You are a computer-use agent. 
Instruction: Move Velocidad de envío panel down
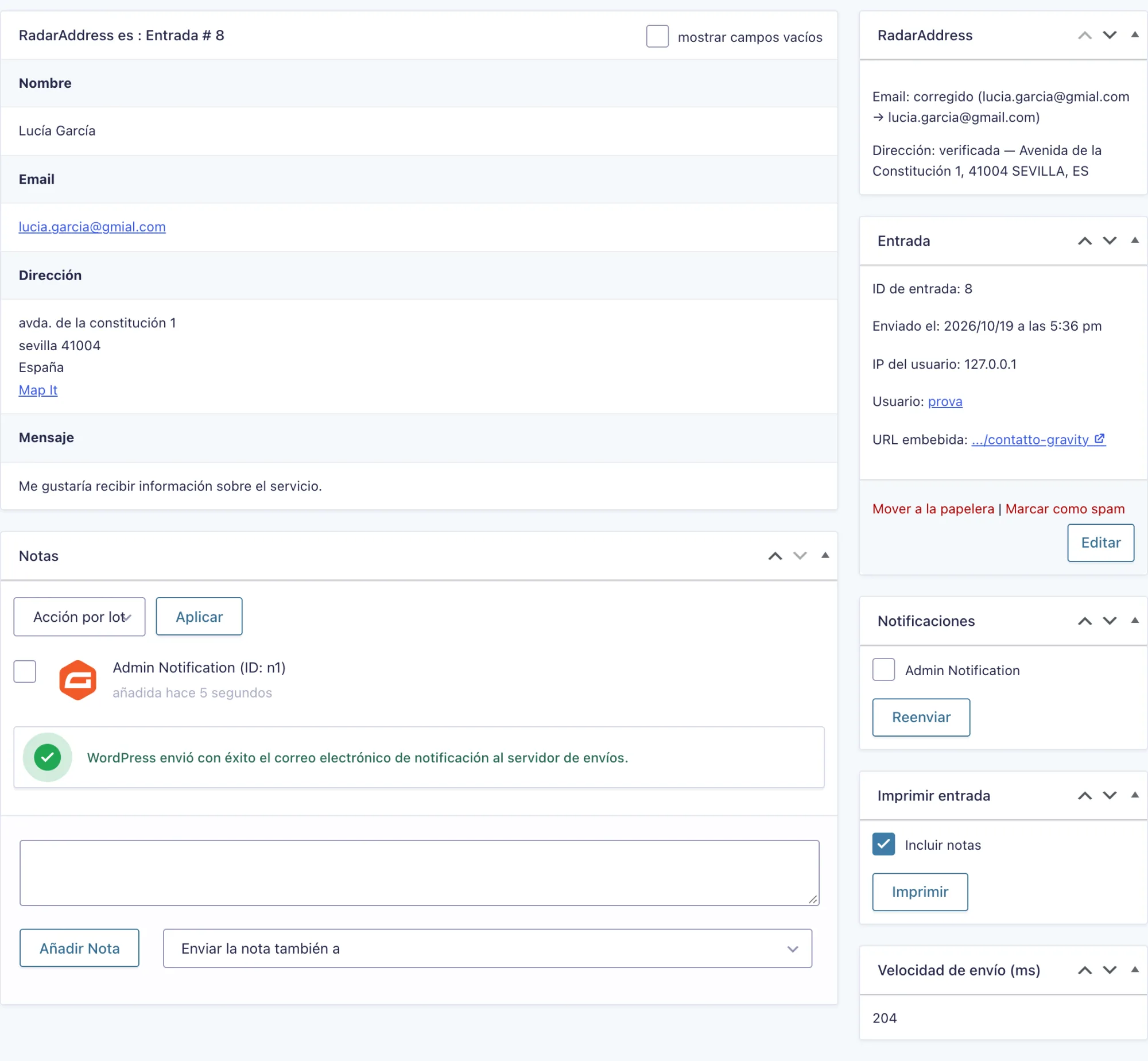pyautogui.click(x=1110, y=970)
